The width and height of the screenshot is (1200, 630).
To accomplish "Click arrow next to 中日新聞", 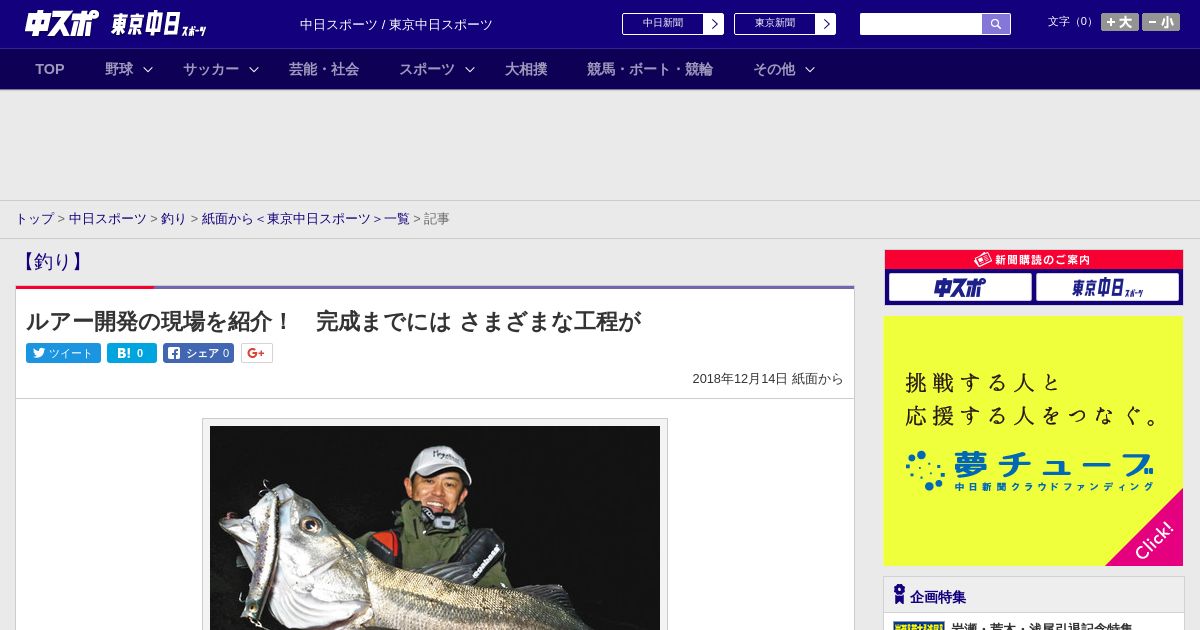I will tap(714, 24).
